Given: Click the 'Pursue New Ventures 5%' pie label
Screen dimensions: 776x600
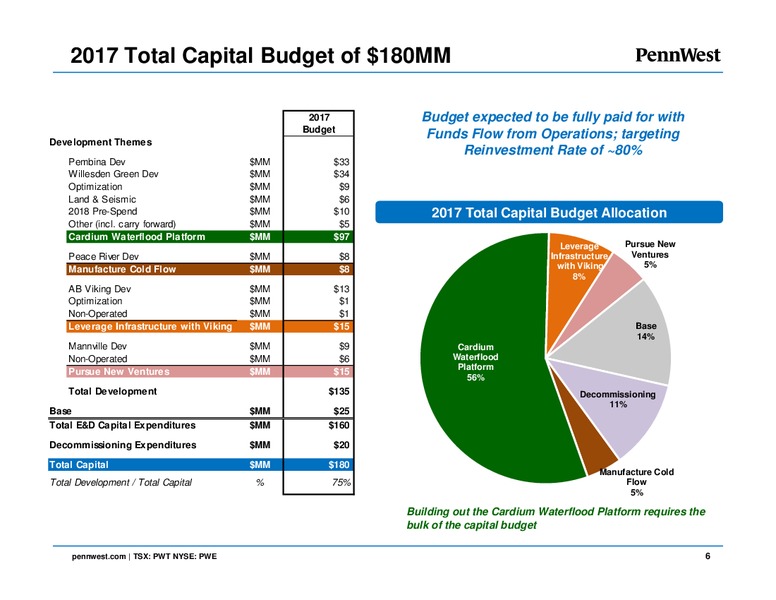Looking at the screenshot, I should (650, 254).
